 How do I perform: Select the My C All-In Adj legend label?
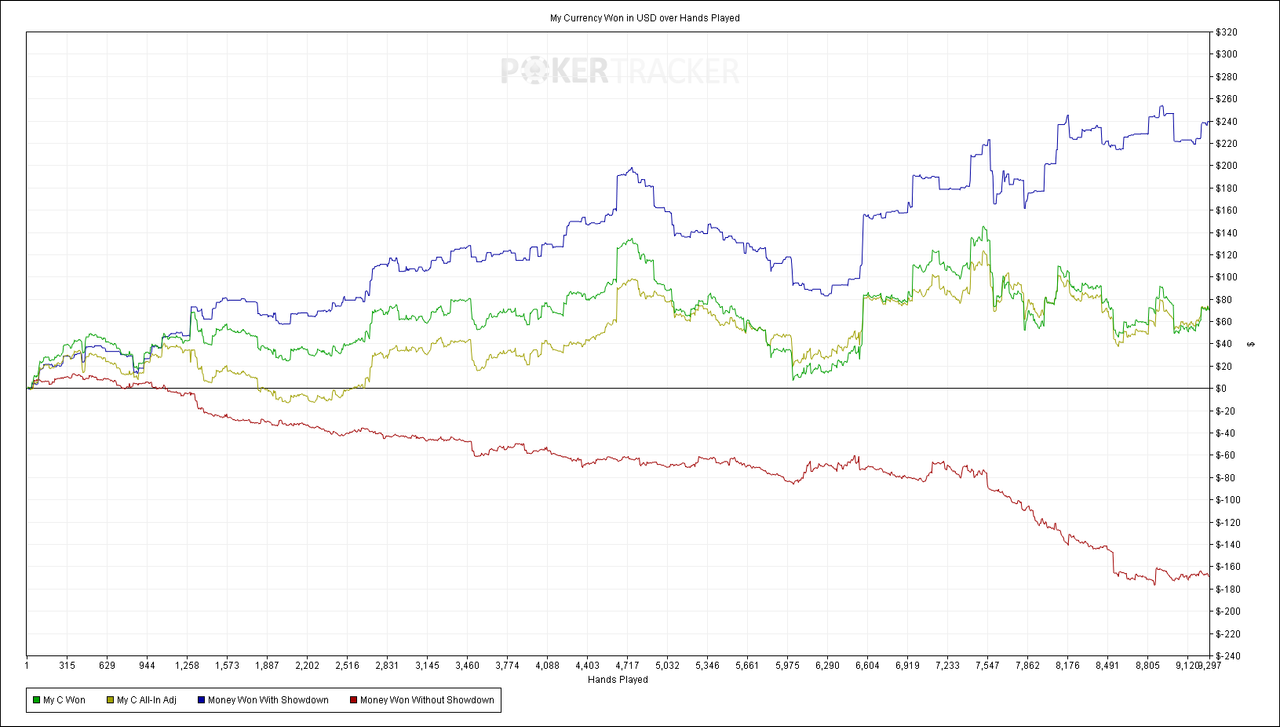[x=146, y=701]
